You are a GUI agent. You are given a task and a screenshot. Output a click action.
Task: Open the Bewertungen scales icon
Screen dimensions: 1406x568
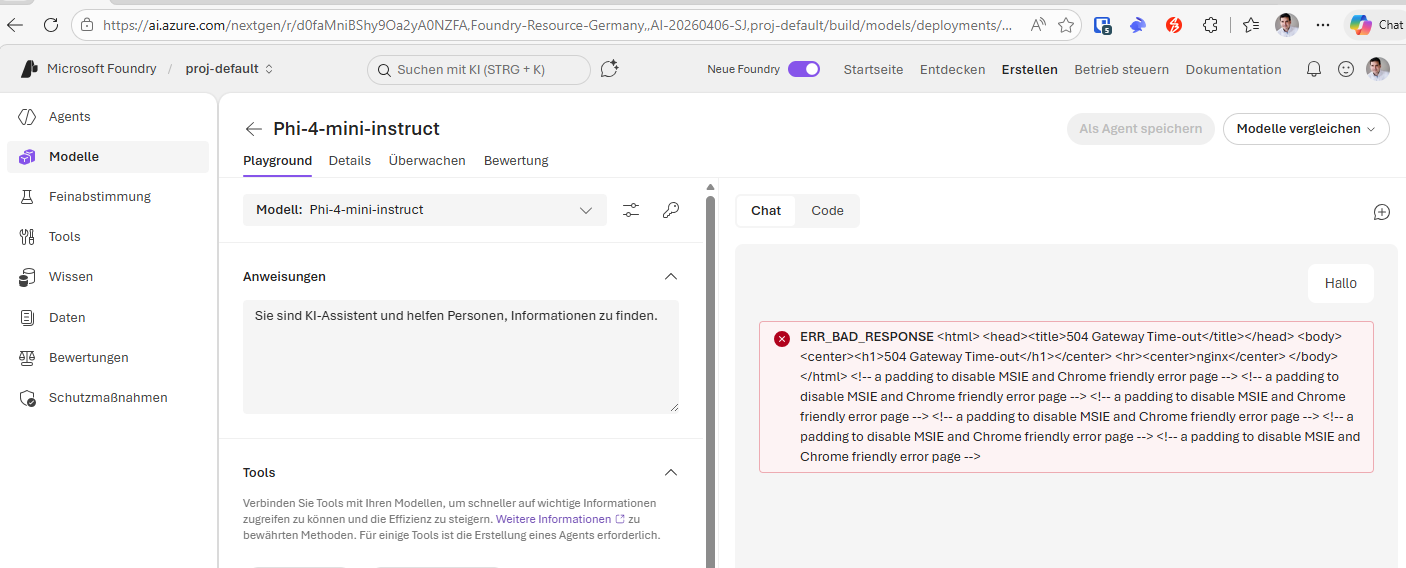click(x=27, y=357)
